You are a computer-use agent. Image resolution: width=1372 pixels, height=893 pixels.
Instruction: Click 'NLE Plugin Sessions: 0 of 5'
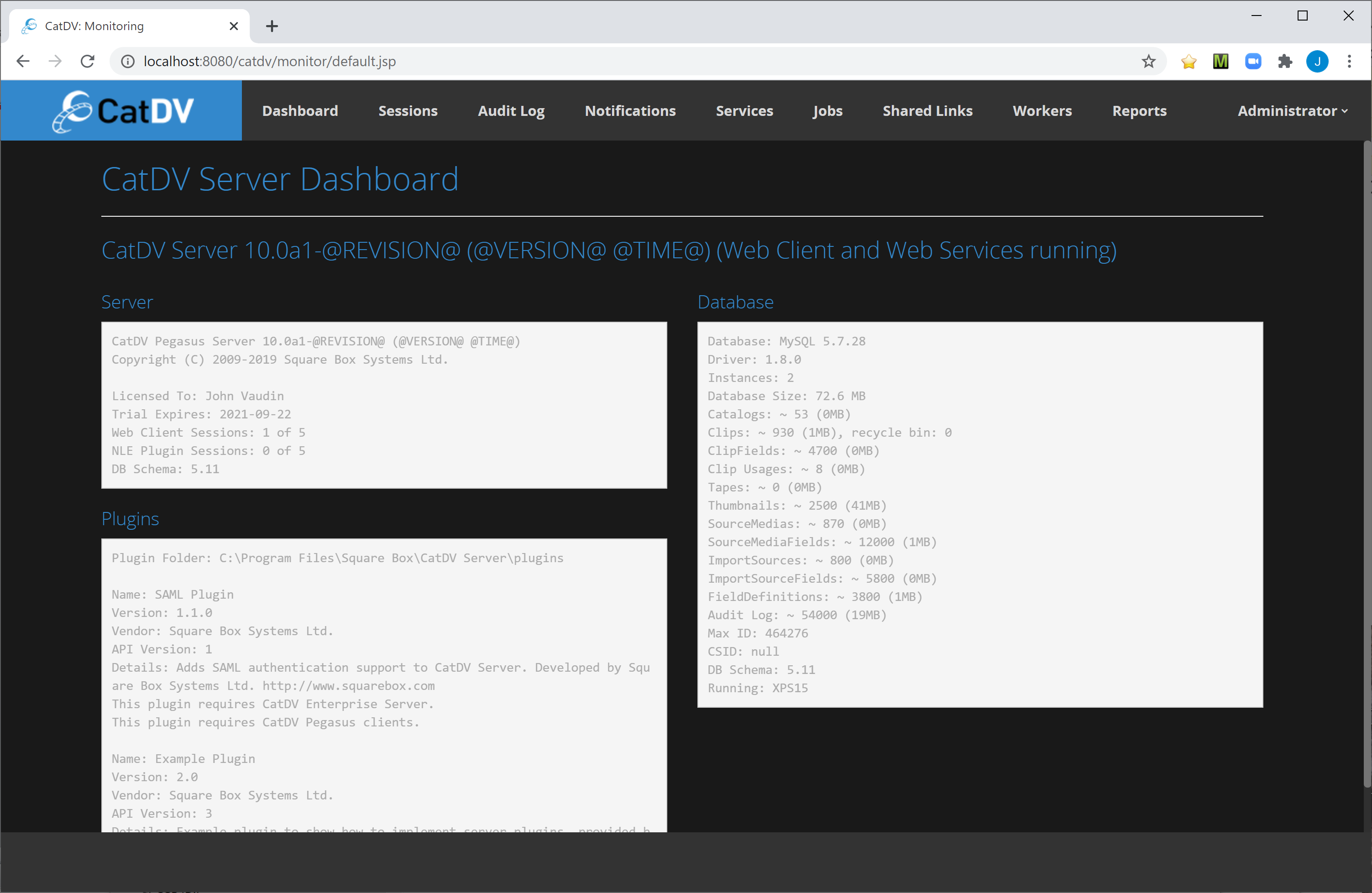point(208,451)
